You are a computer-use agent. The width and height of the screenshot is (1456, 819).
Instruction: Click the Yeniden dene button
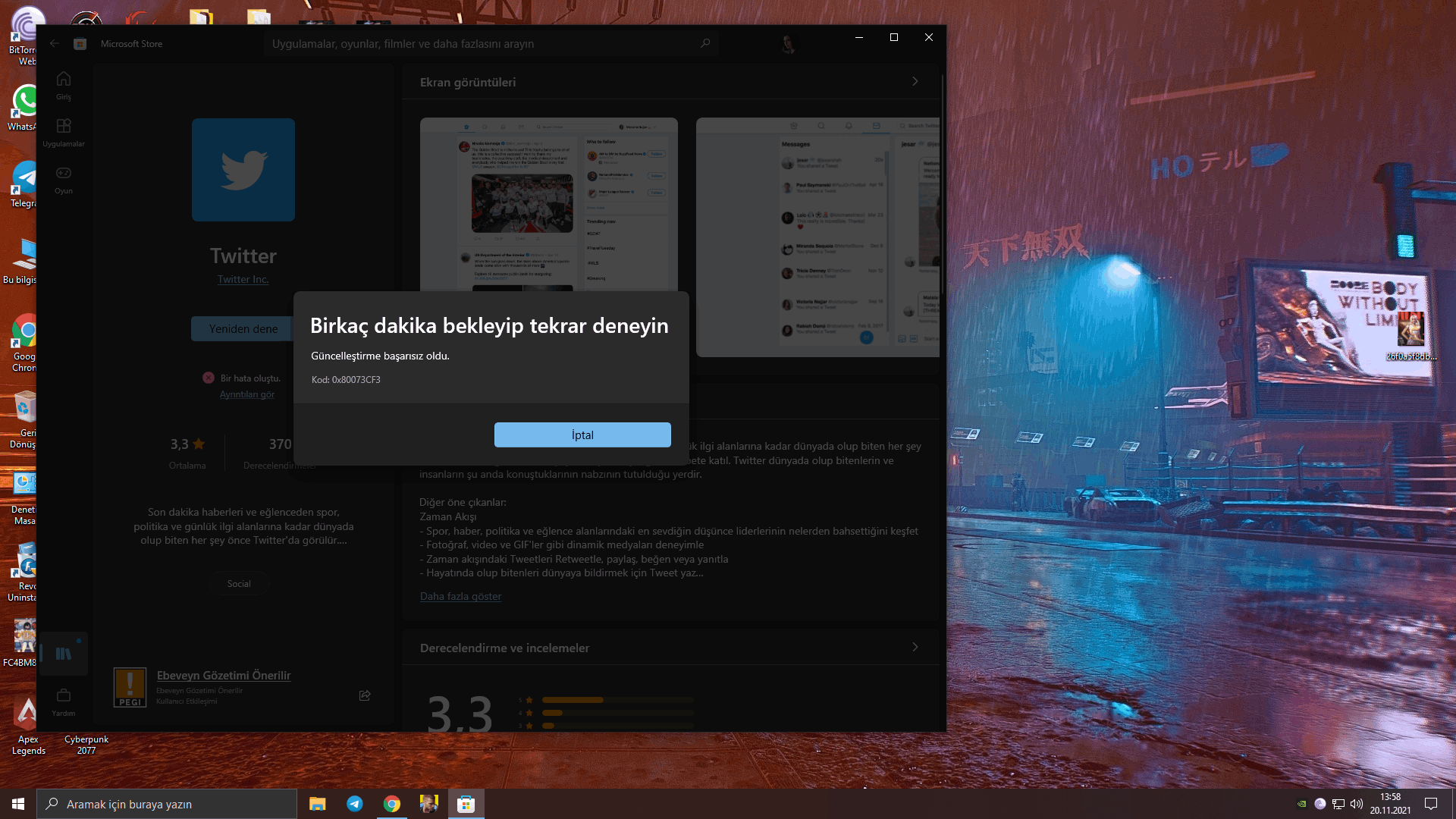click(x=243, y=329)
